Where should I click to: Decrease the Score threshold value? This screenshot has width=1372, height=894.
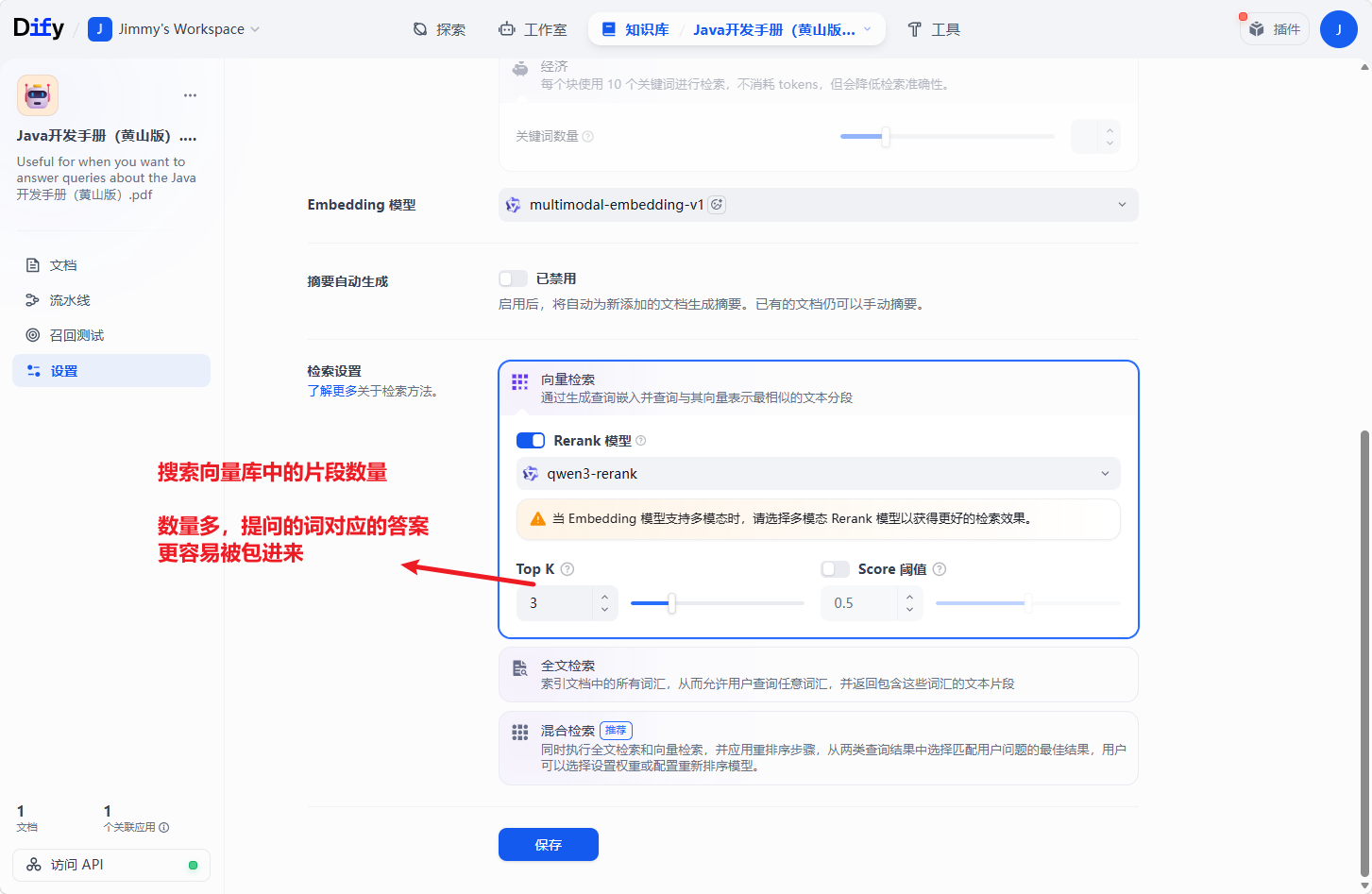(x=910, y=610)
